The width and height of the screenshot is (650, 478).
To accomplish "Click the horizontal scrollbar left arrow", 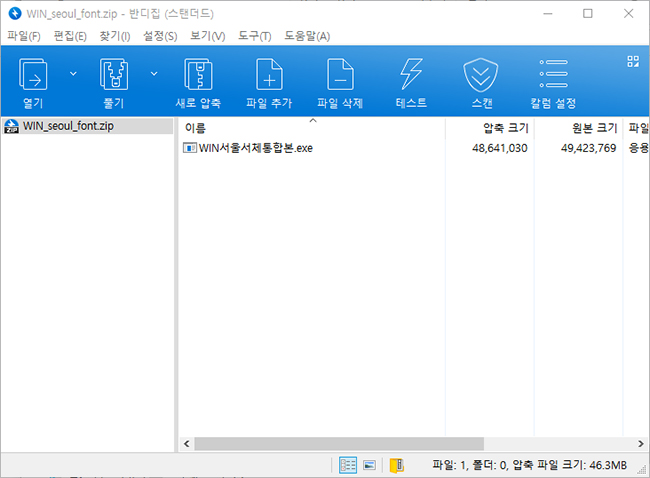I will point(187,444).
